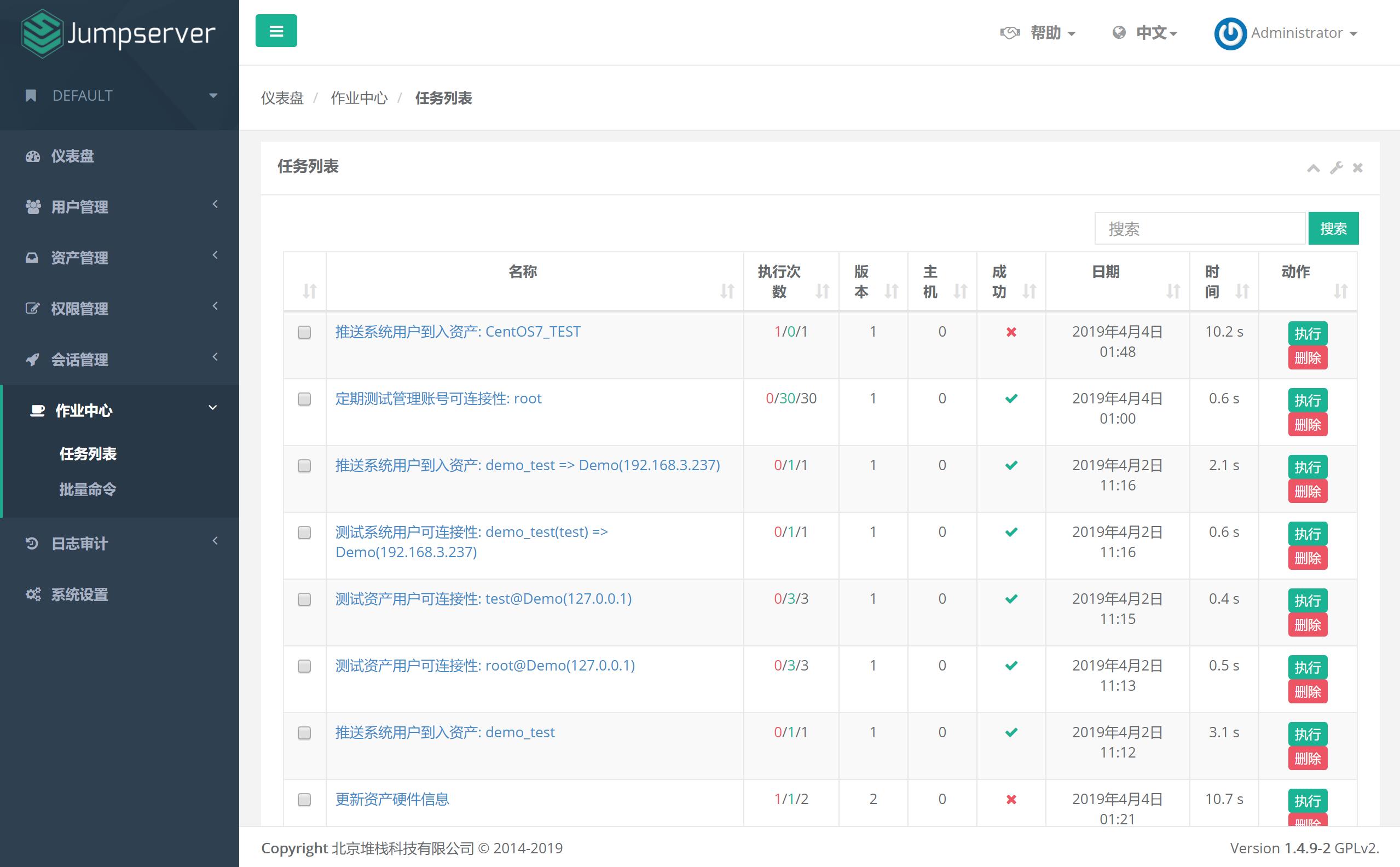Click the 日志审计 history icon
The image size is (1400, 867).
click(x=32, y=544)
